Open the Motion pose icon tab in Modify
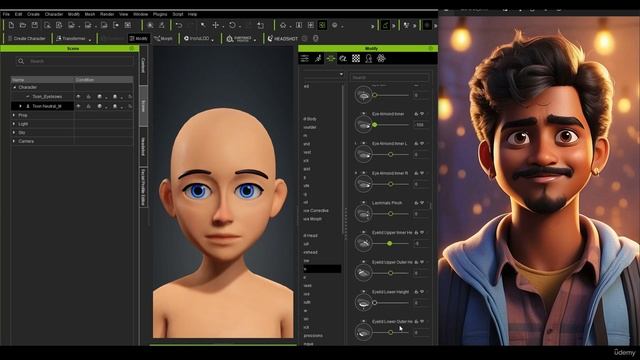640x360 pixels. [x=318, y=59]
